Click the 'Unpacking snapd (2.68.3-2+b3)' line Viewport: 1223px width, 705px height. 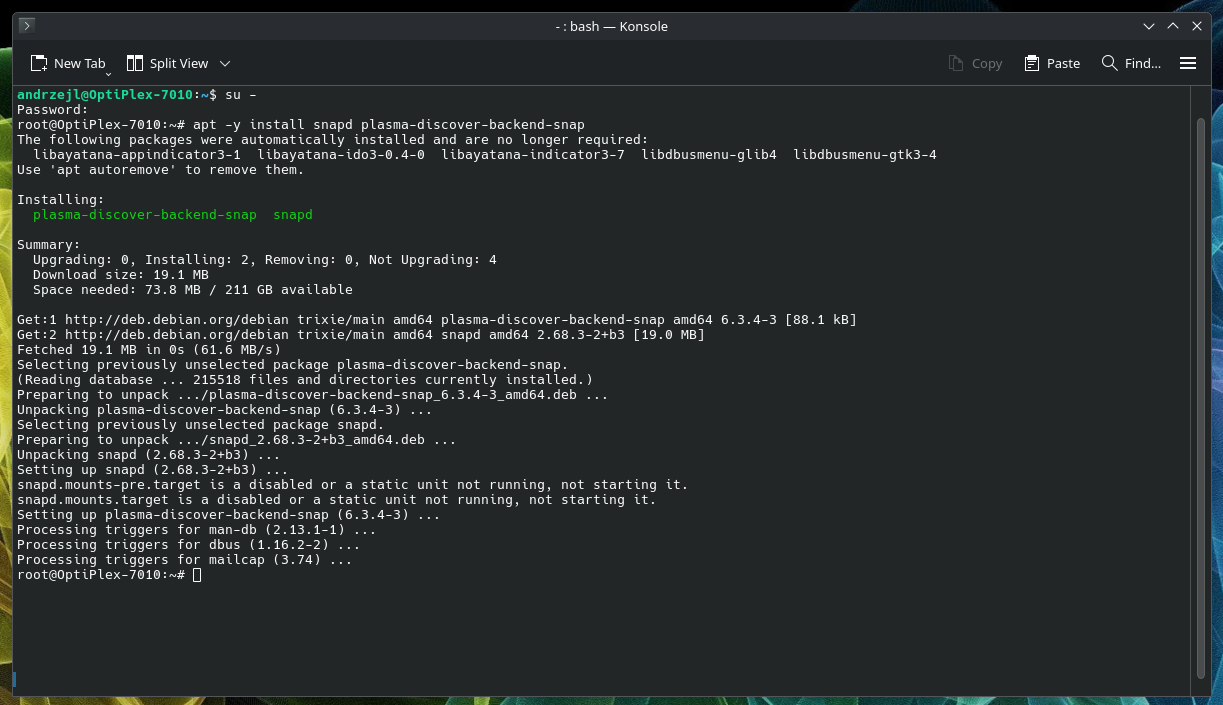point(149,454)
